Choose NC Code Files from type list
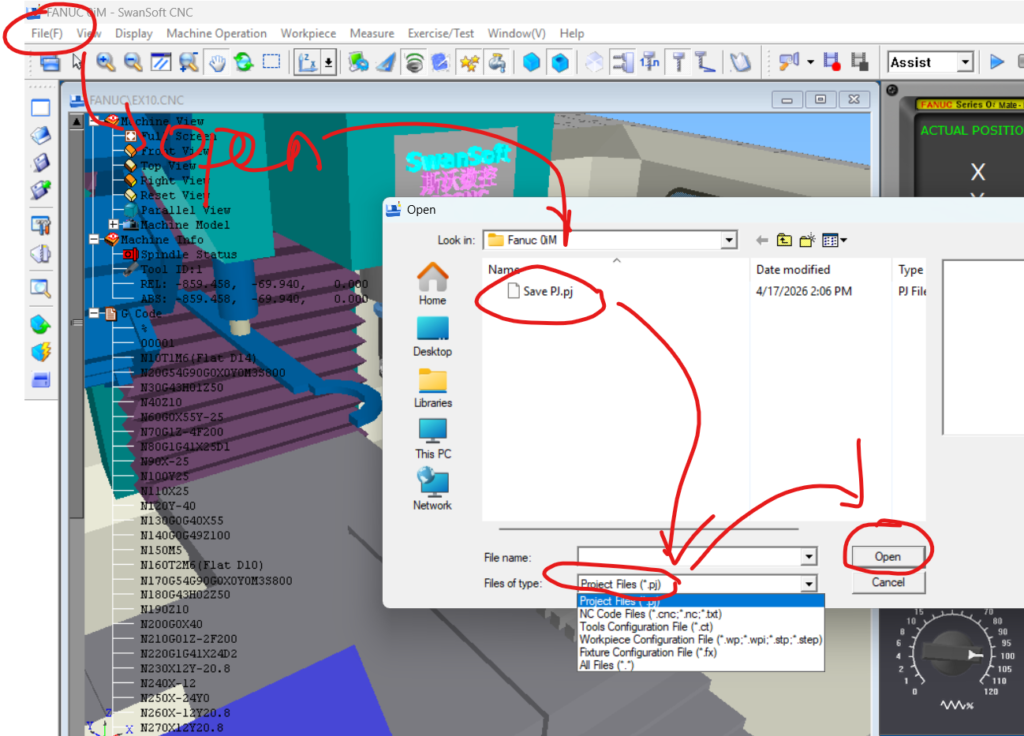This screenshot has height=736, width=1024. click(650, 614)
